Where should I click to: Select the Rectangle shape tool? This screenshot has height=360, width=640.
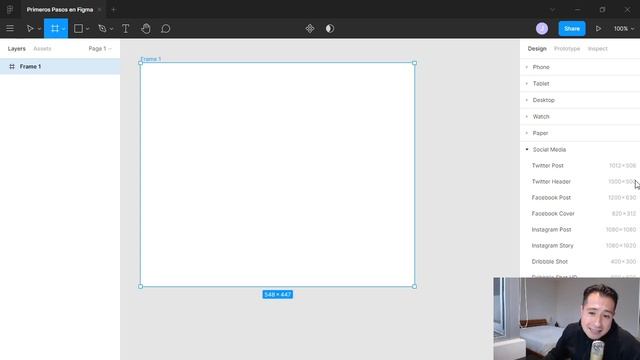tap(78, 29)
